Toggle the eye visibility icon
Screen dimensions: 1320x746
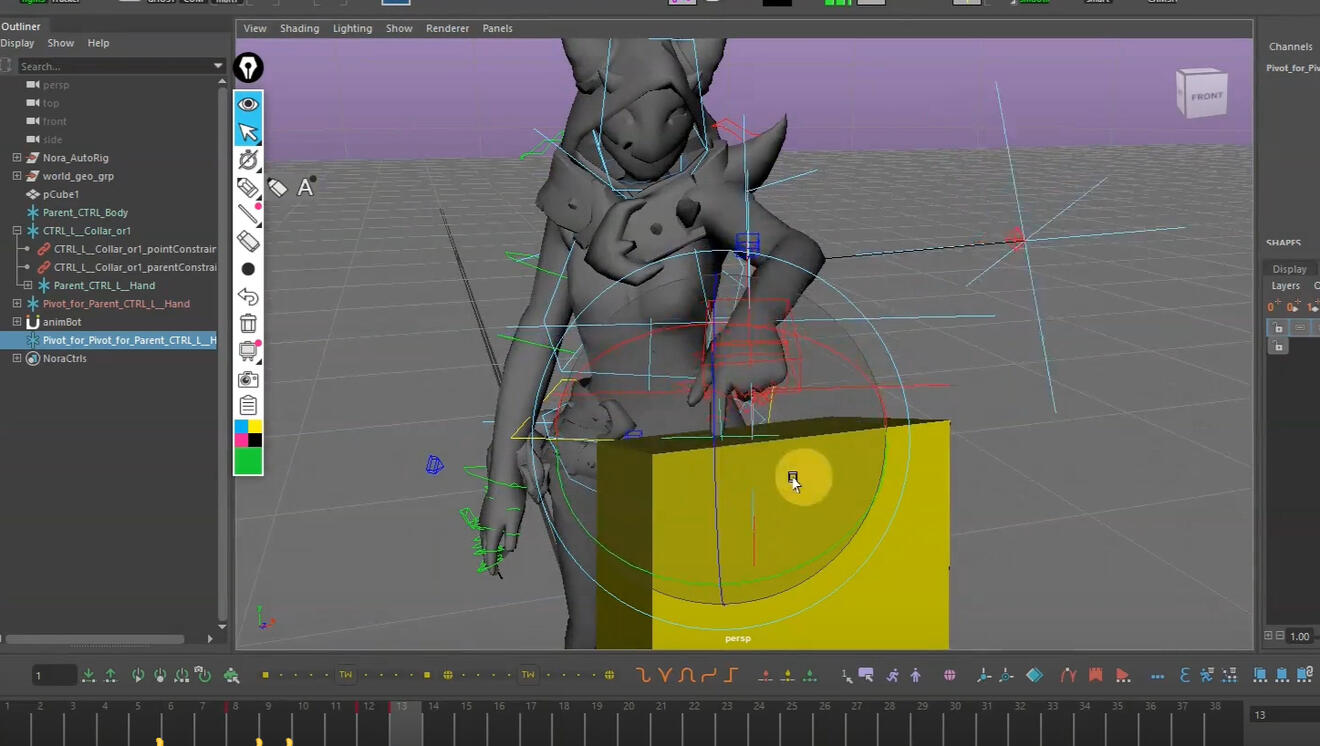[x=248, y=104]
